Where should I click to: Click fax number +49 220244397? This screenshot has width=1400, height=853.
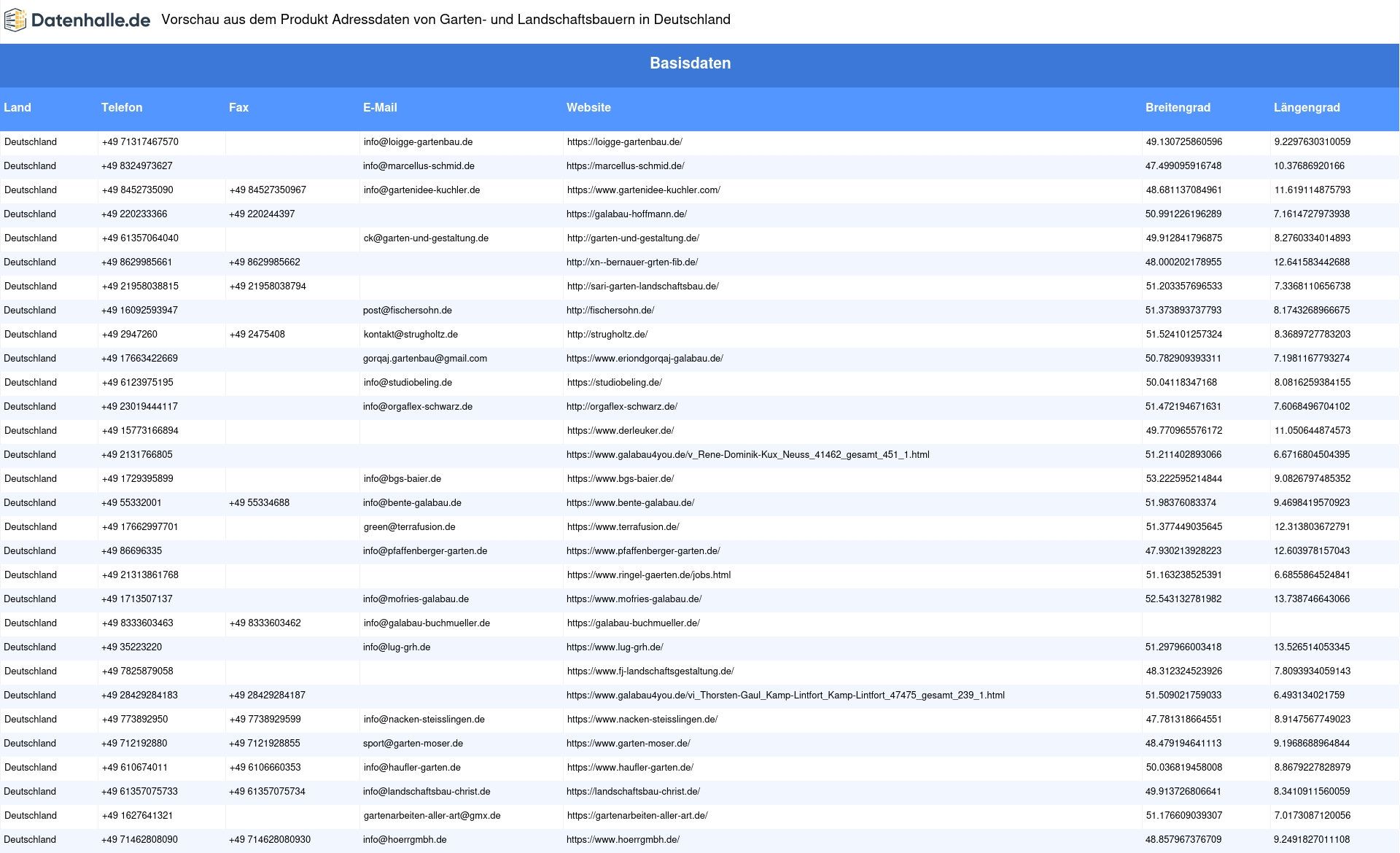tap(262, 214)
